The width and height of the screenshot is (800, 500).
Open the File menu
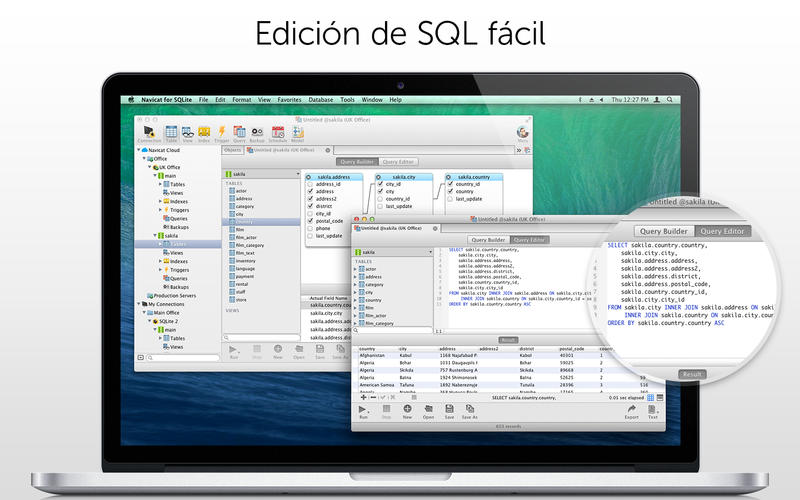204,100
